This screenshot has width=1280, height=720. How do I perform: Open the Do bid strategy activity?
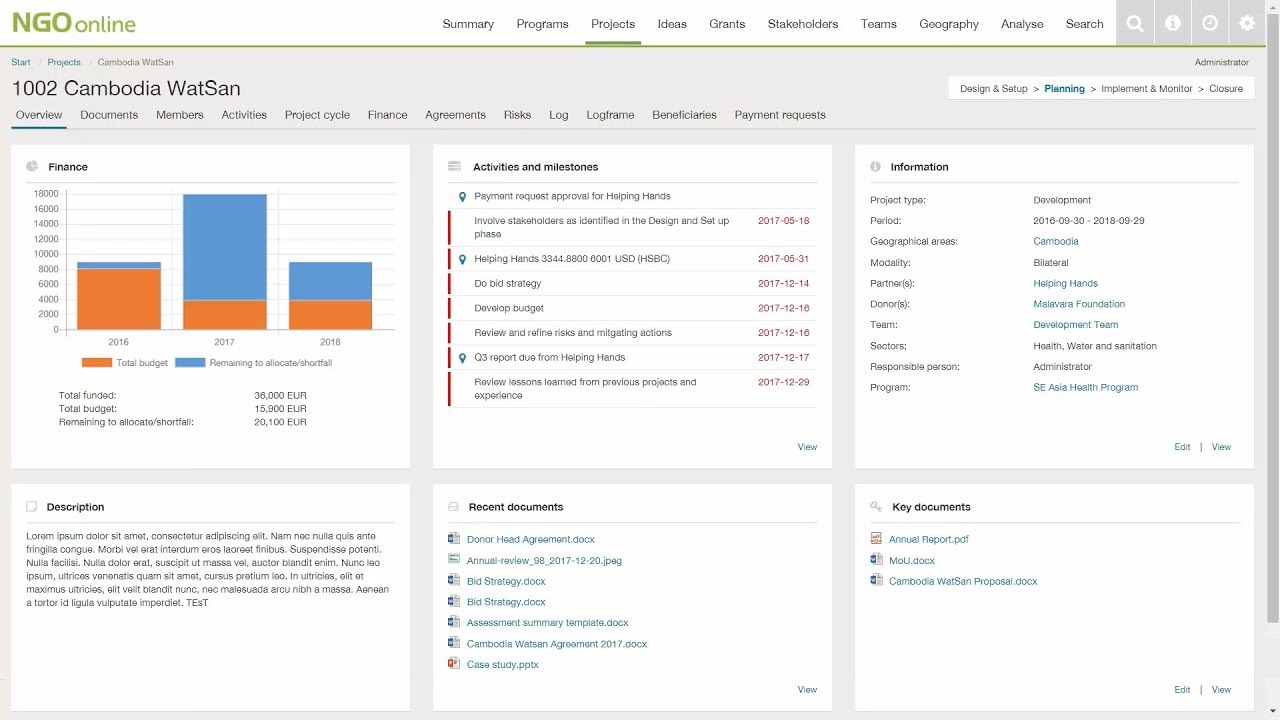(x=508, y=284)
